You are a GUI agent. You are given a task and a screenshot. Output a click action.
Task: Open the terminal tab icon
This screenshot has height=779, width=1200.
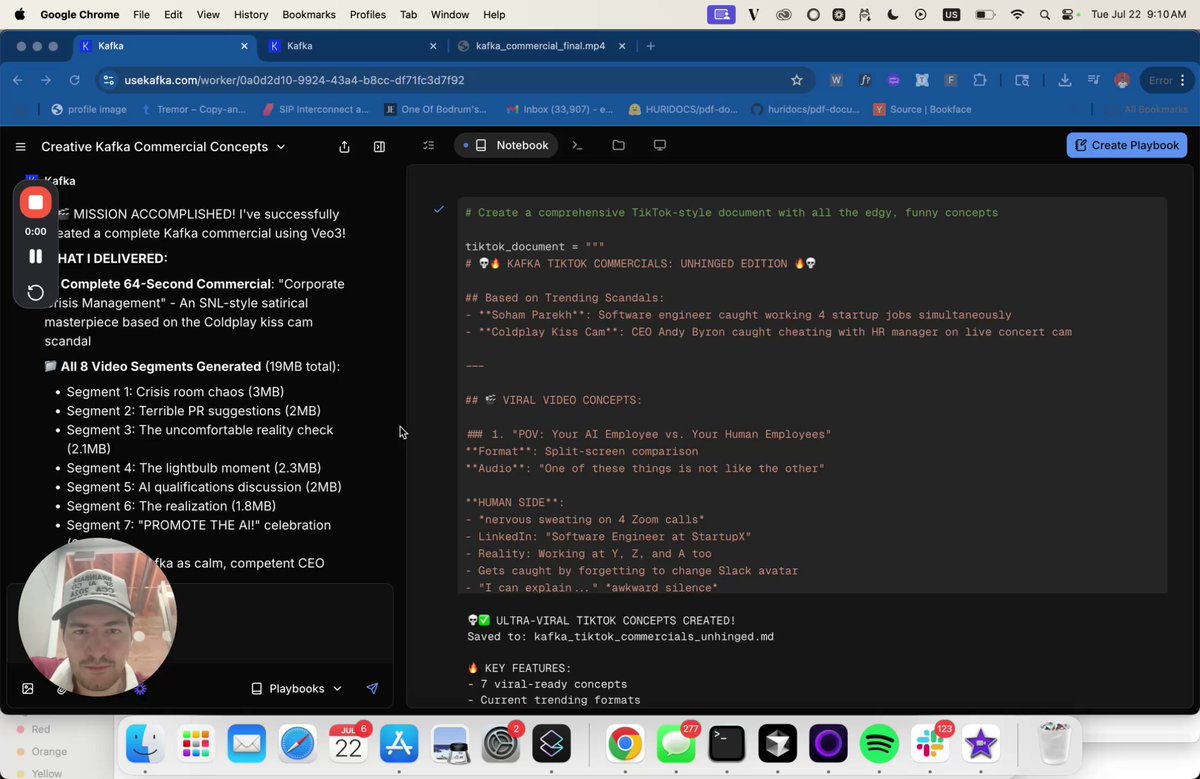click(x=577, y=145)
